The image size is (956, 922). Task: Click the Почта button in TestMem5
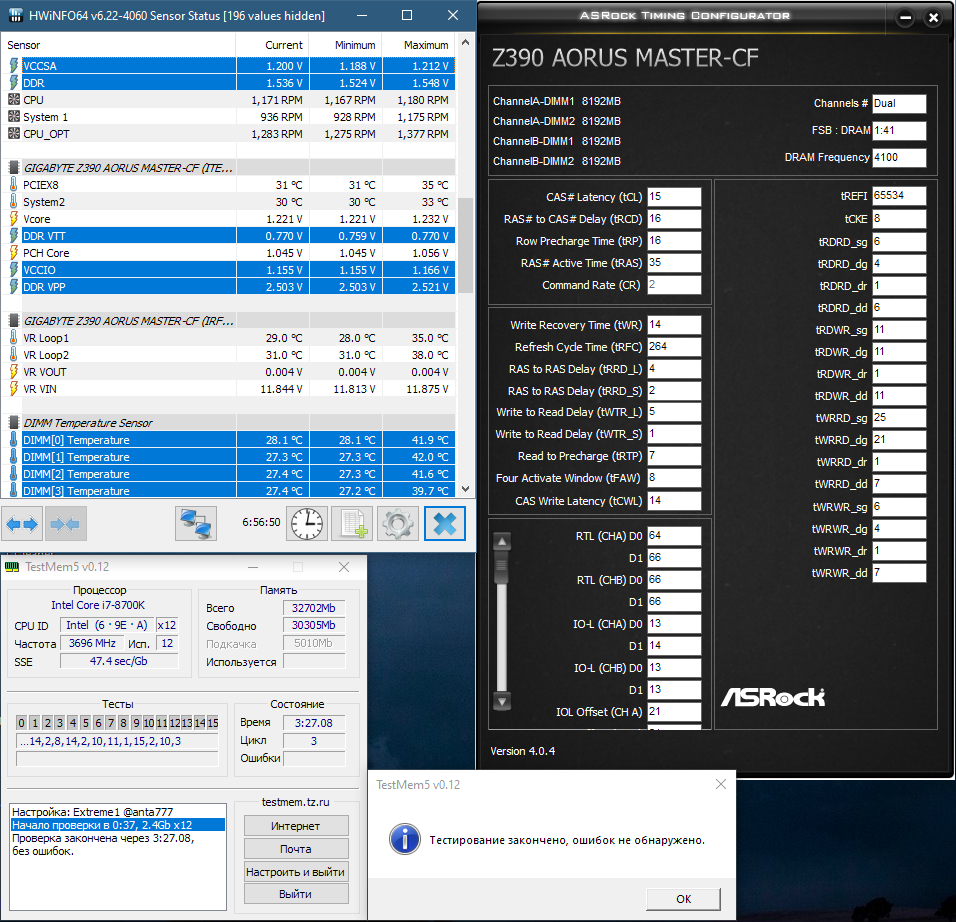tap(296, 849)
